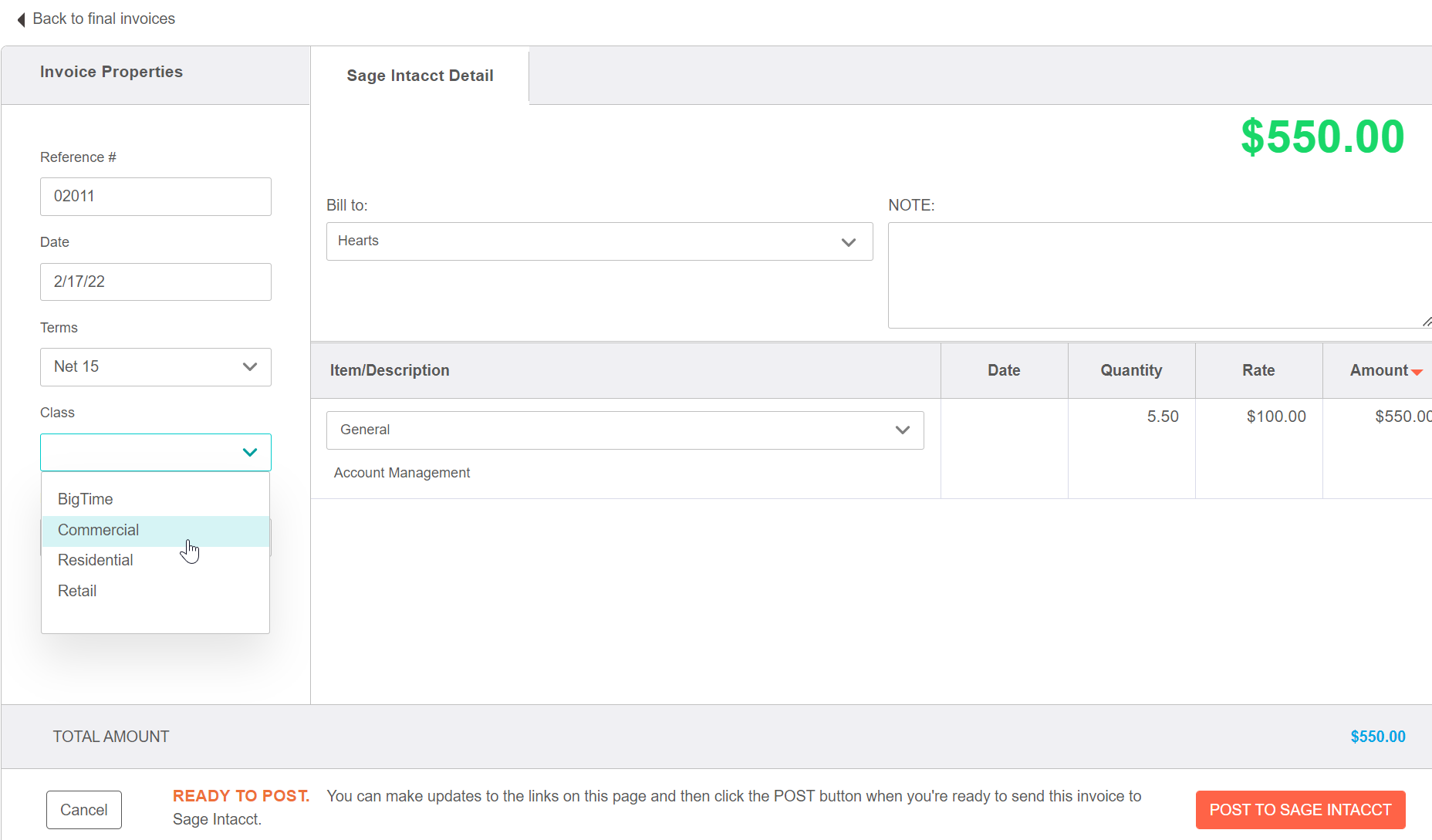Go back to final invoices link
The image size is (1432, 840).
104,19
